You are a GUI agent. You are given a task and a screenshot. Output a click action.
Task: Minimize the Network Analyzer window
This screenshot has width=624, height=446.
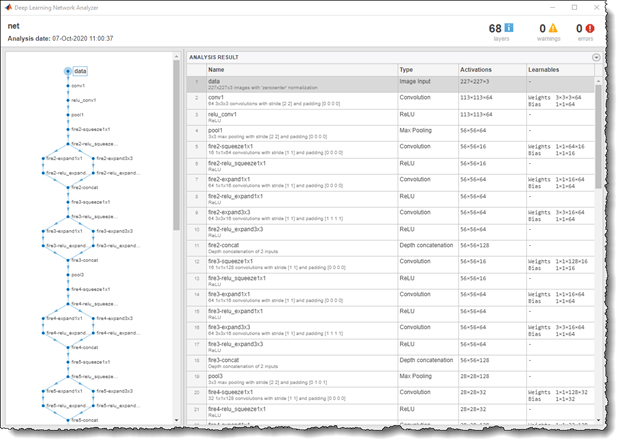click(553, 7)
